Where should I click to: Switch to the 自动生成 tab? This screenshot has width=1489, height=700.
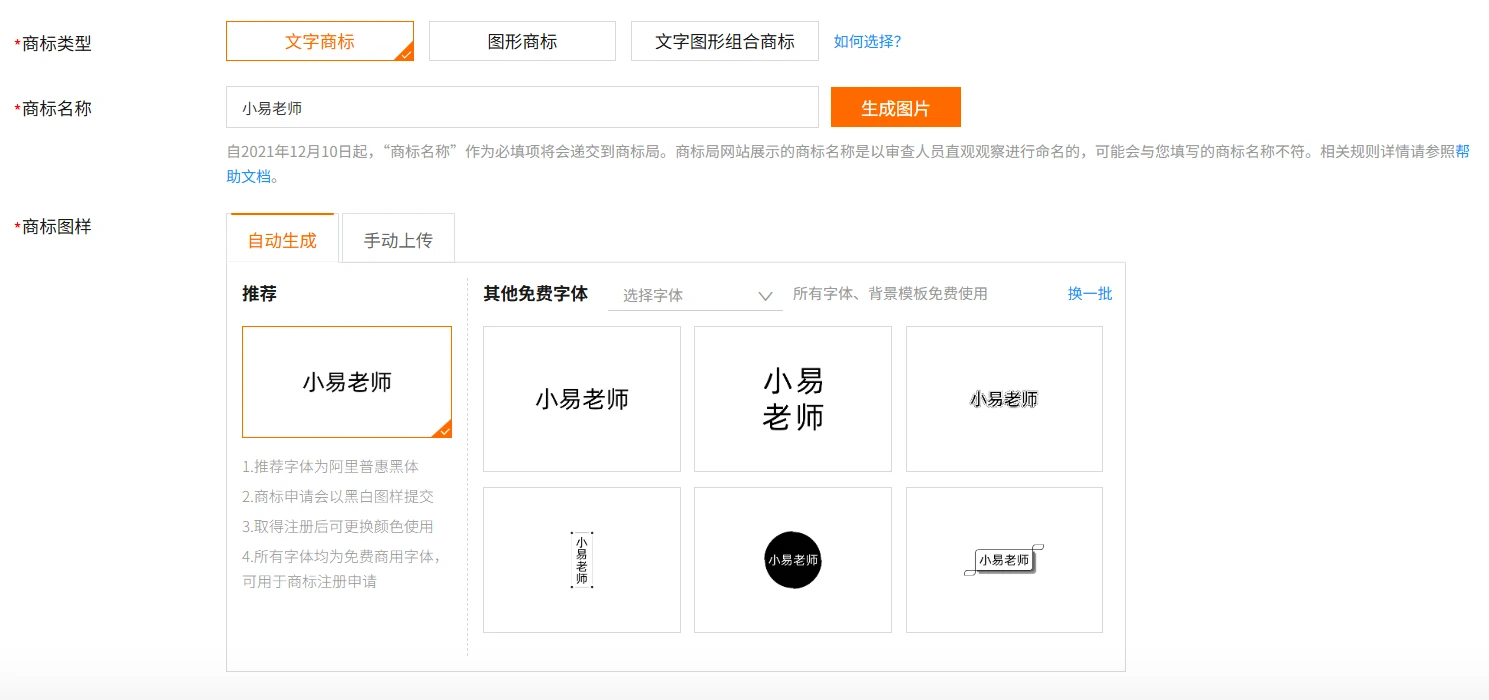coord(282,240)
